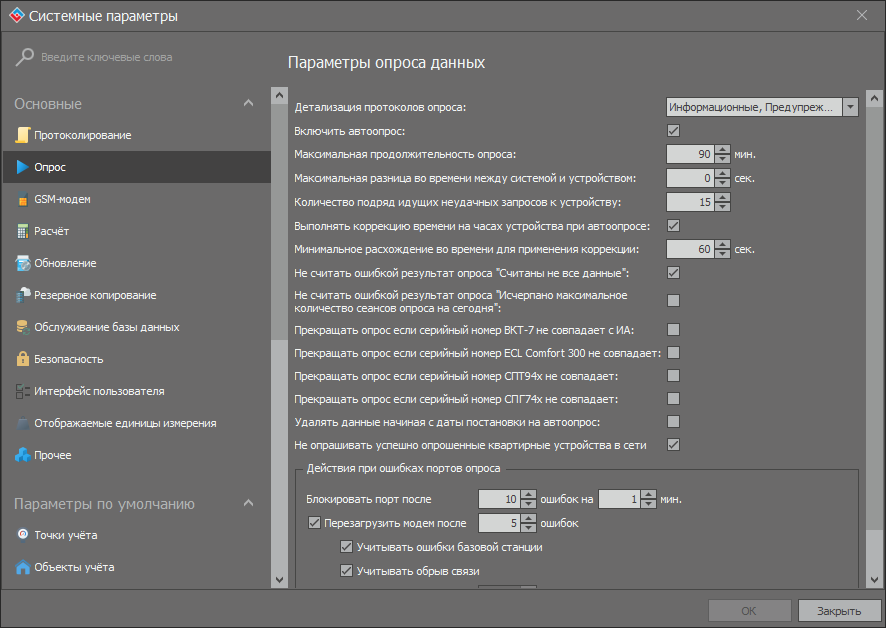
Task: Select the GSM-модем icon in sidebar
Action: (23, 199)
